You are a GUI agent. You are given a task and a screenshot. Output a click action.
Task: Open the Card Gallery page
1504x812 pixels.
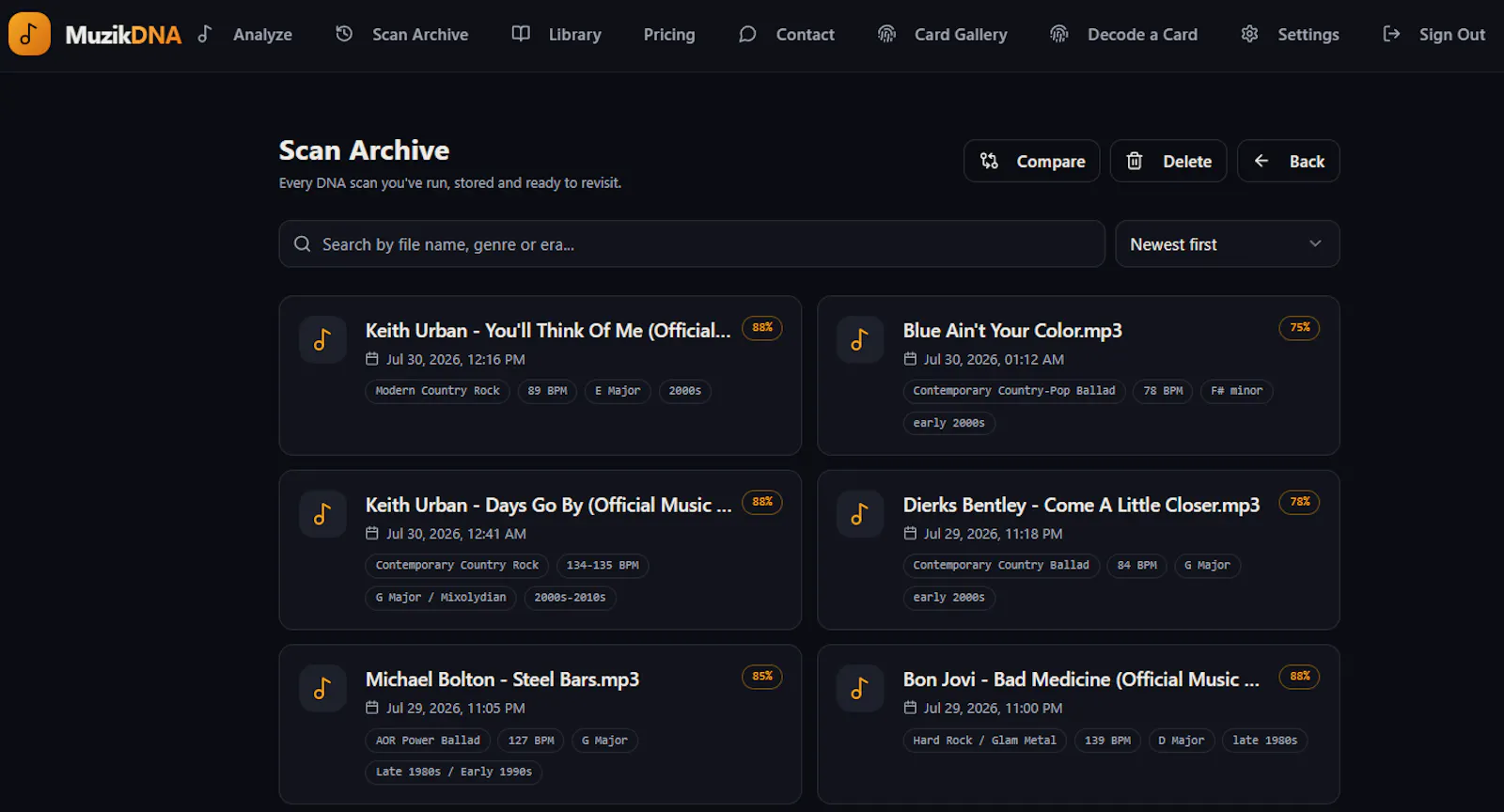[961, 35]
